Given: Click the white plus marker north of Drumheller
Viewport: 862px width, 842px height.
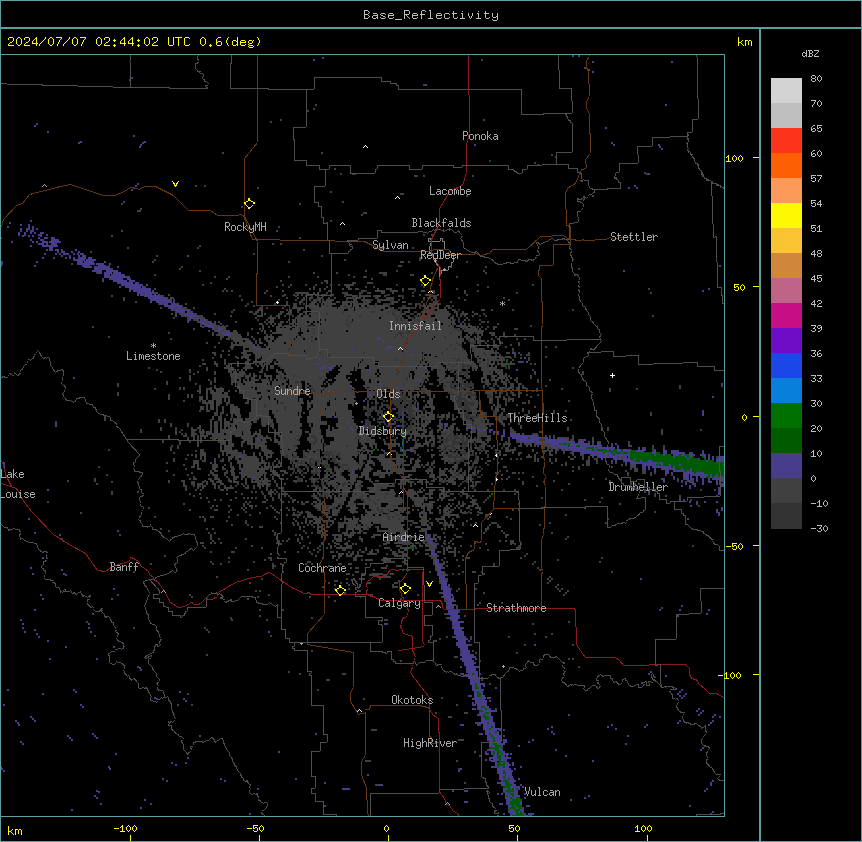Looking at the screenshot, I should tap(612, 375).
